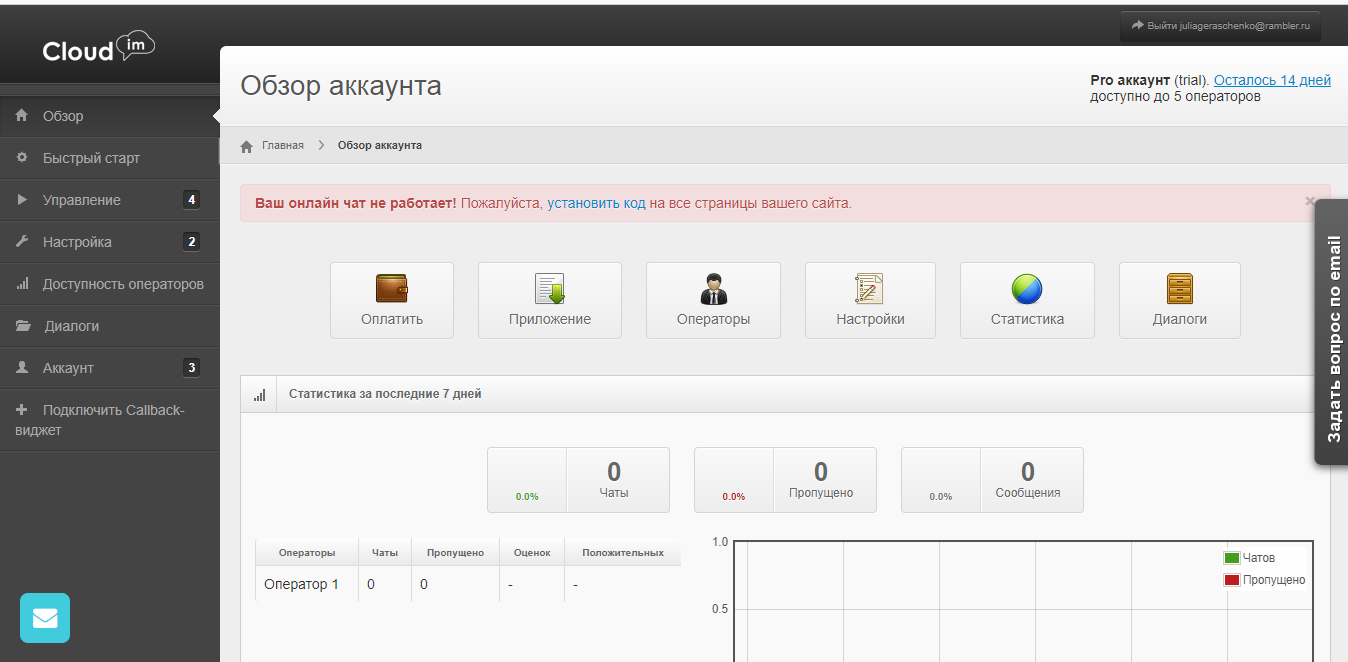Click the 2 badge on Настройка
Screen dimensions: 1348x662
pos(191,242)
